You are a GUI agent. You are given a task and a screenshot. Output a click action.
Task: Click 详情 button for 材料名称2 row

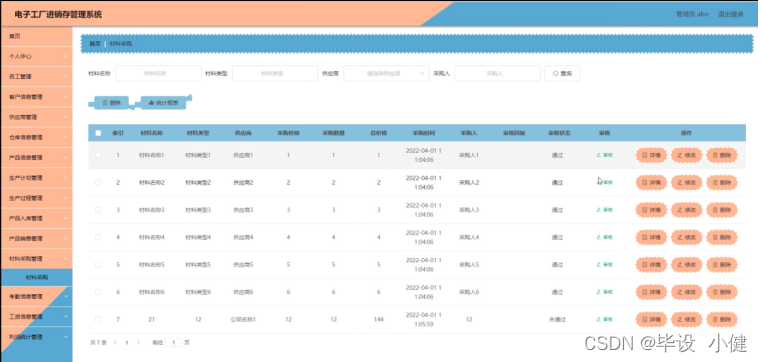coord(651,183)
